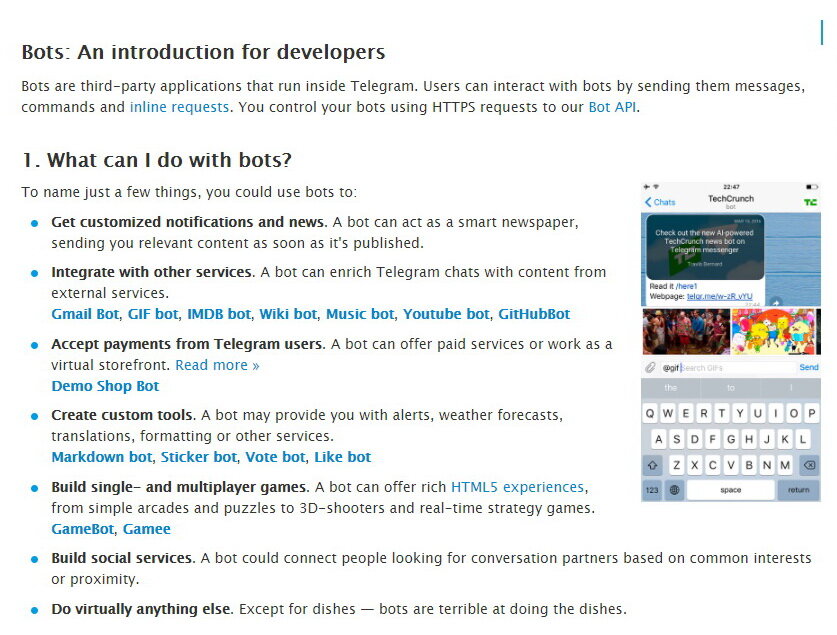The width and height of the screenshot is (837, 635).
Task: Open the Vote bot link
Action: pos(275,457)
